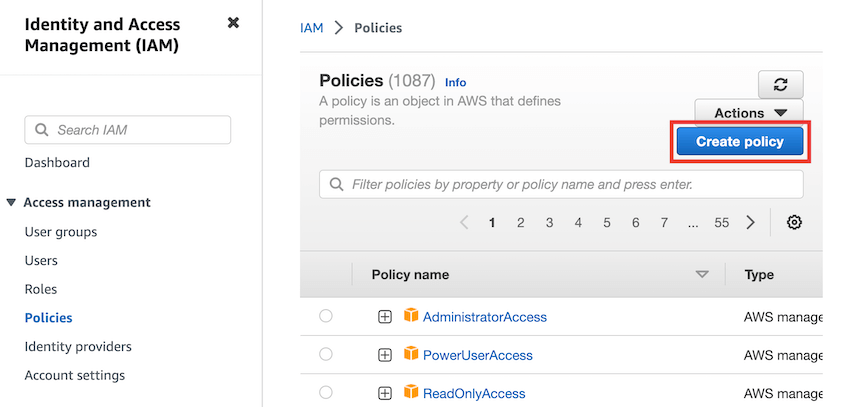Image resolution: width=845 pixels, height=407 pixels.
Task: Open Roles in the sidebar
Action: (x=40, y=289)
